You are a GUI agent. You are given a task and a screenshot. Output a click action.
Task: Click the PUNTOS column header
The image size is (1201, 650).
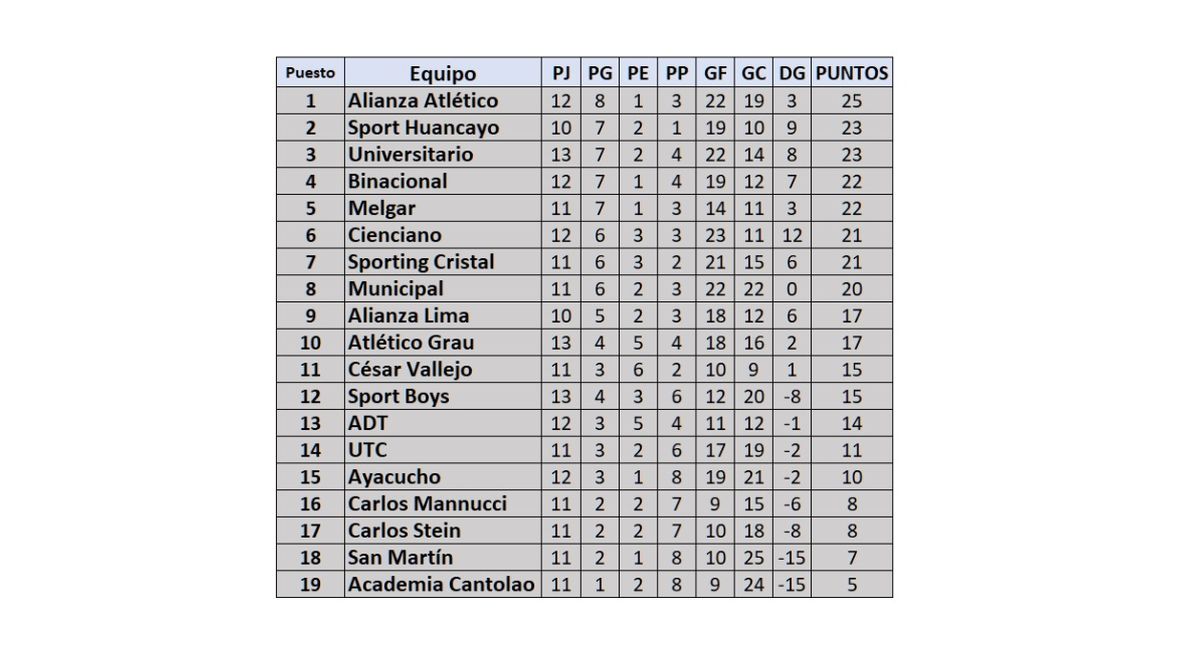tap(851, 73)
